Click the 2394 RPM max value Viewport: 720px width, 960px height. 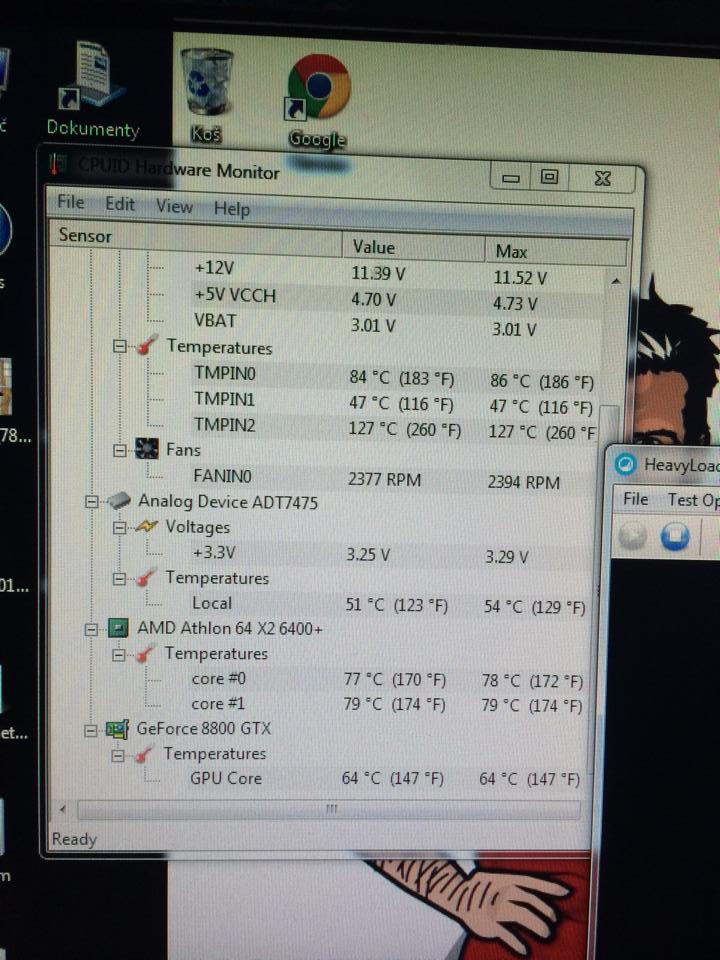click(523, 482)
